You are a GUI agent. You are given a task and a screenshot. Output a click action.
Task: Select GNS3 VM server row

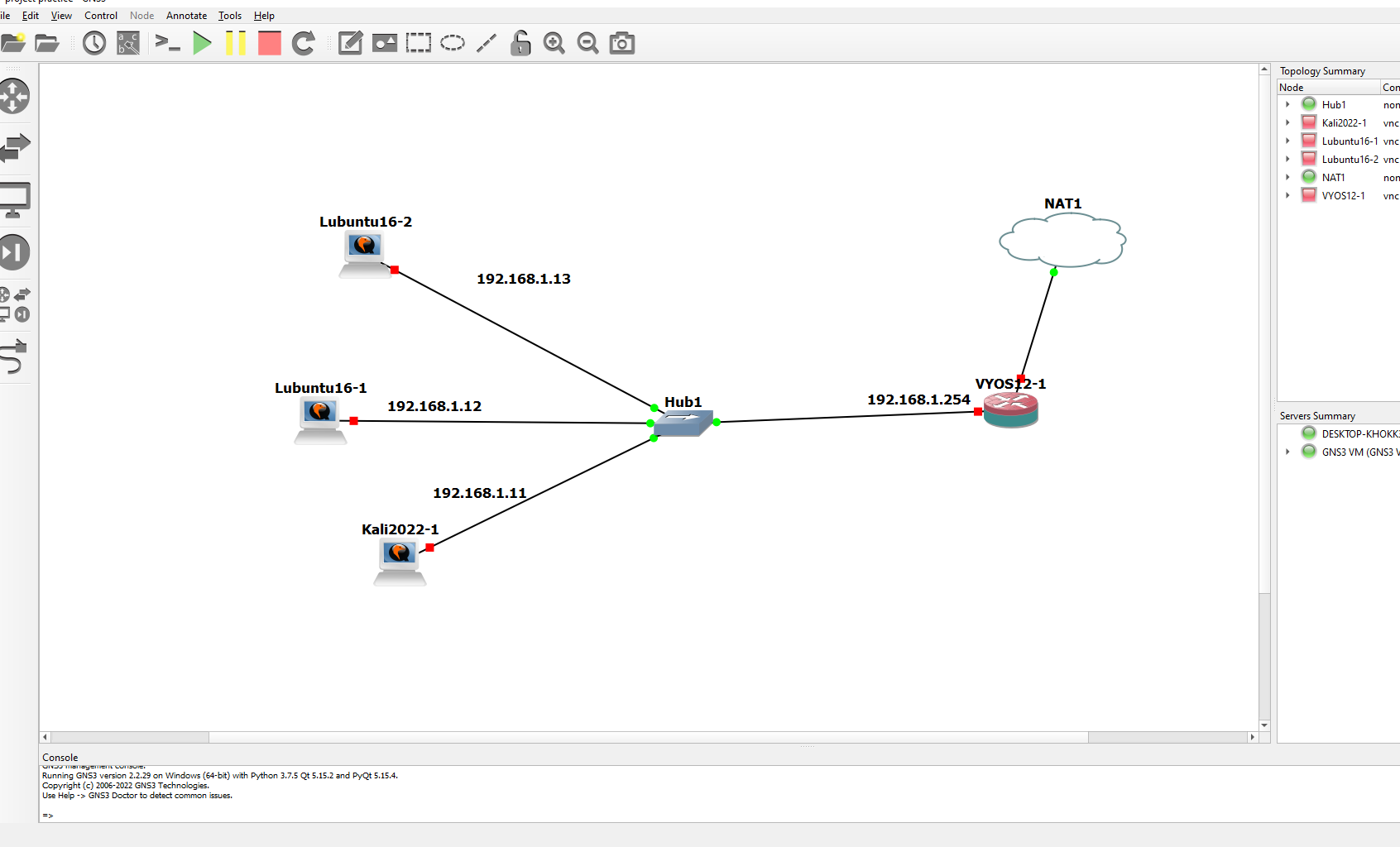1339,452
